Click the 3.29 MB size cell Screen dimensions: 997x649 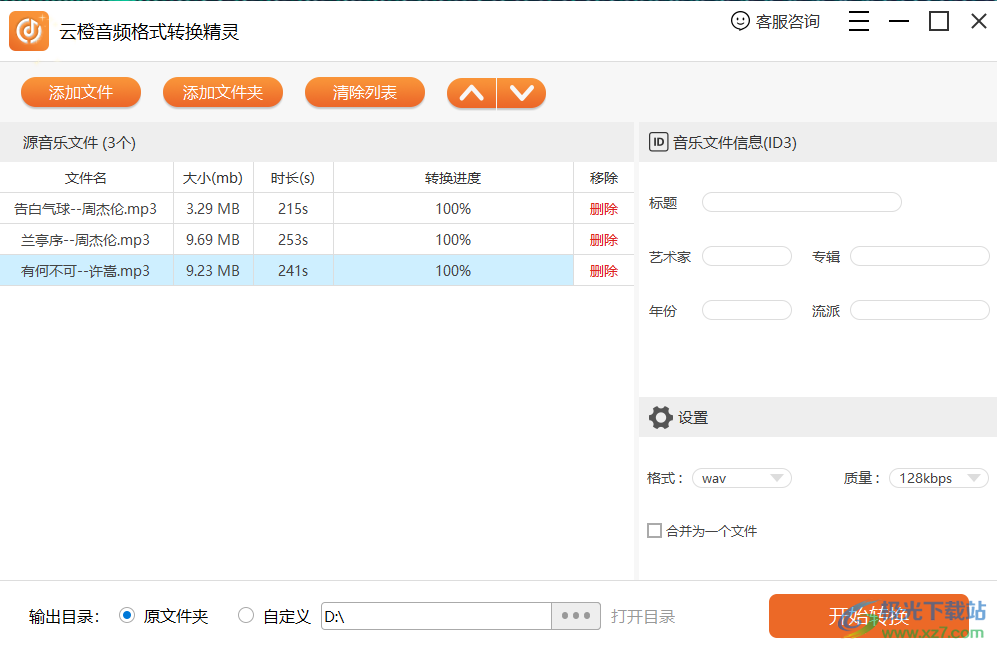(212, 208)
